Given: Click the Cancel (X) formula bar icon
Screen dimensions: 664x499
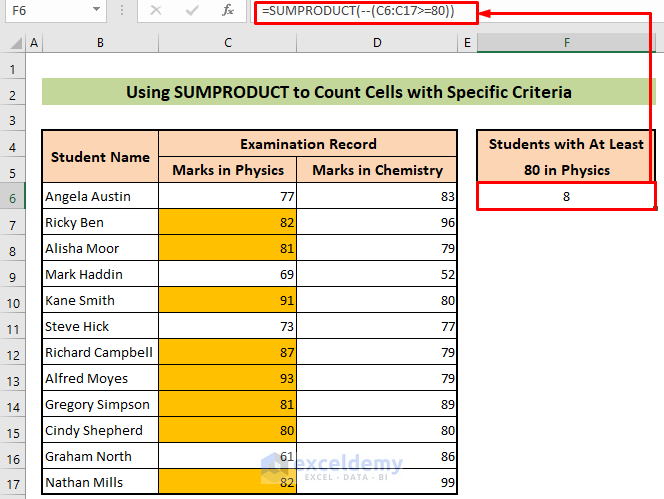Looking at the screenshot, I should 156,10.
